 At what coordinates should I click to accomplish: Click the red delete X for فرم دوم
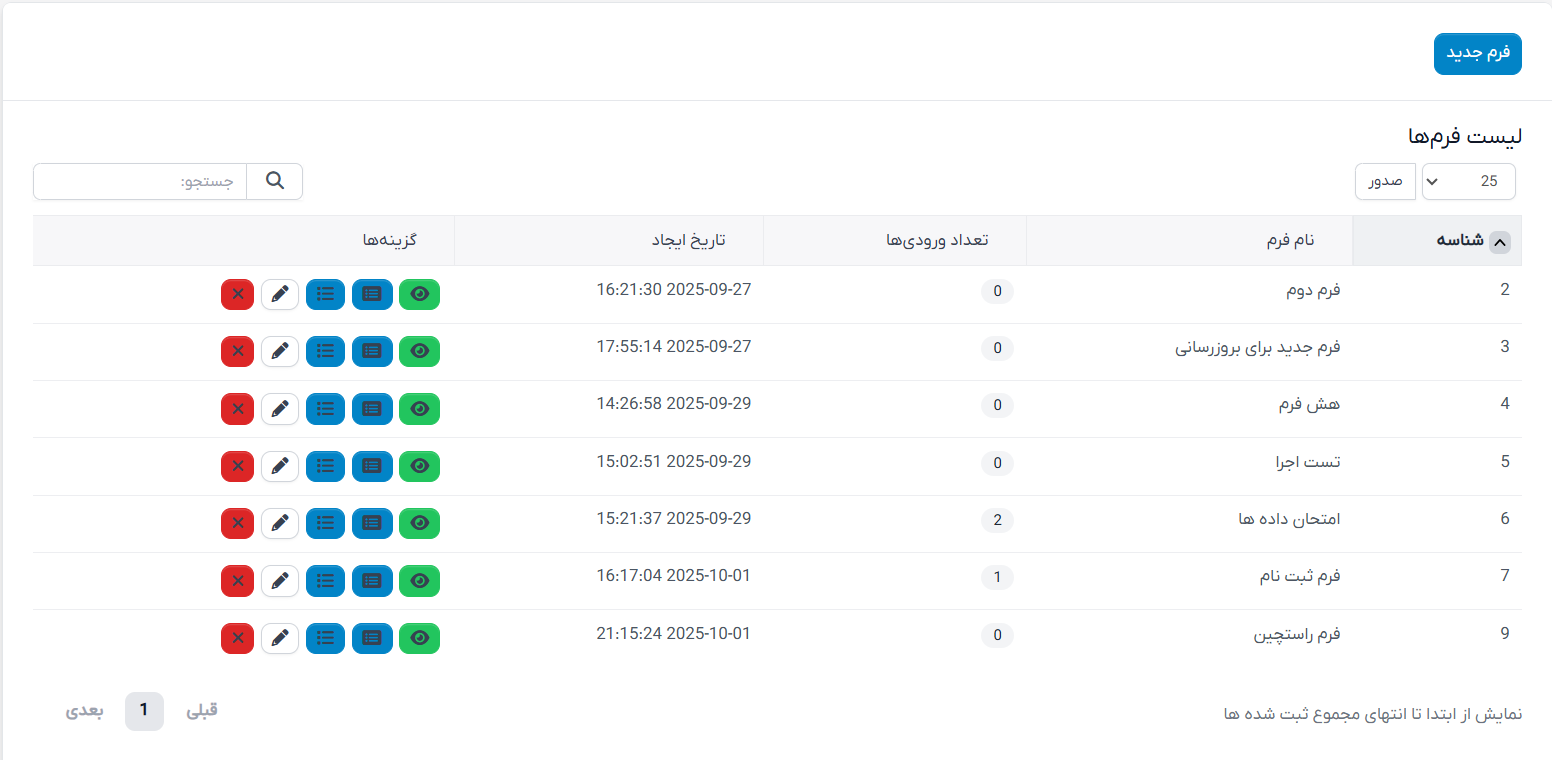[237, 294]
